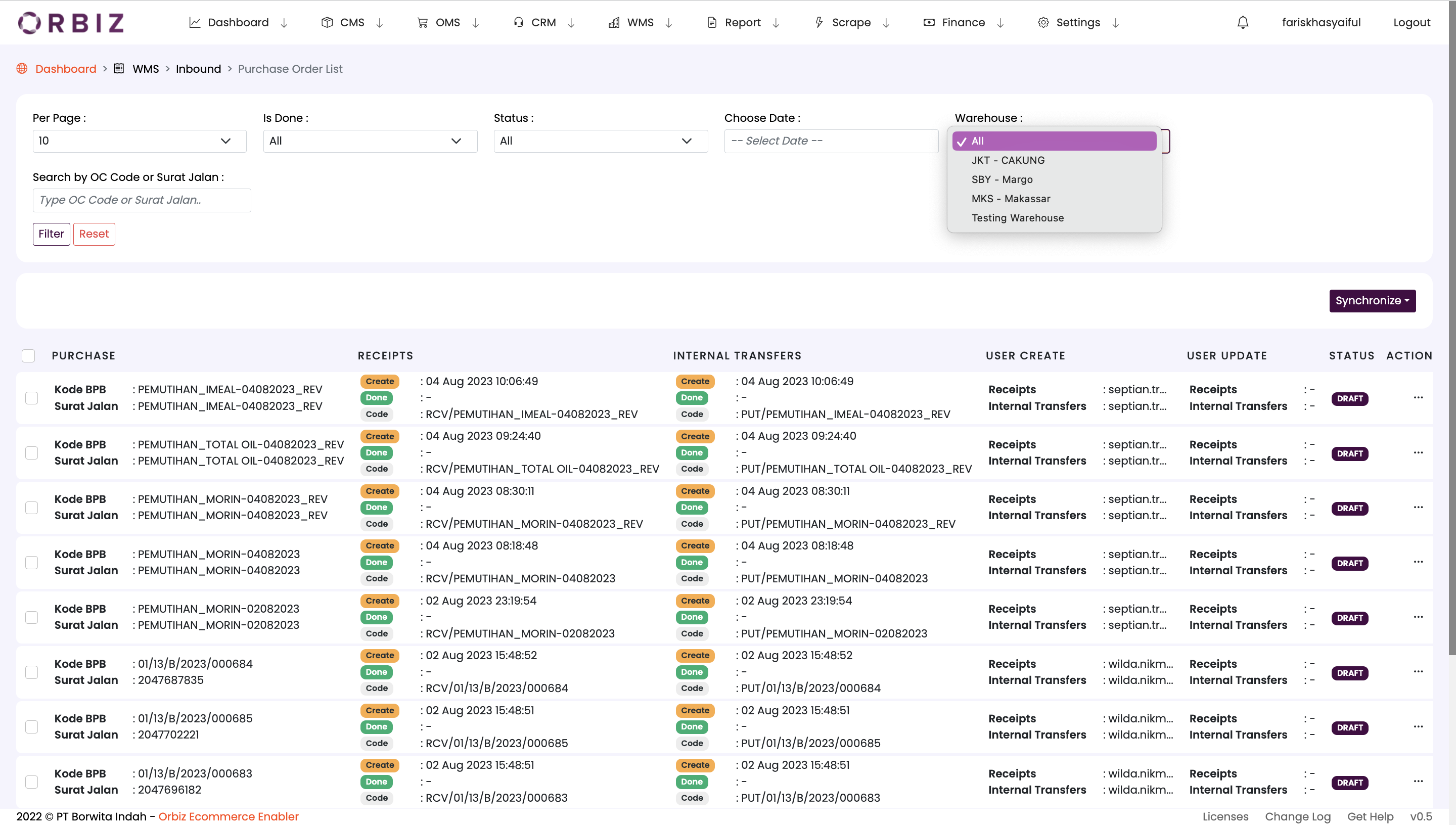Image resolution: width=1456 pixels, height=825 pixels.
Task: Open actions menu for PEMUTIHAN_MORIN-04082023 row
Action: (1418, 562)
